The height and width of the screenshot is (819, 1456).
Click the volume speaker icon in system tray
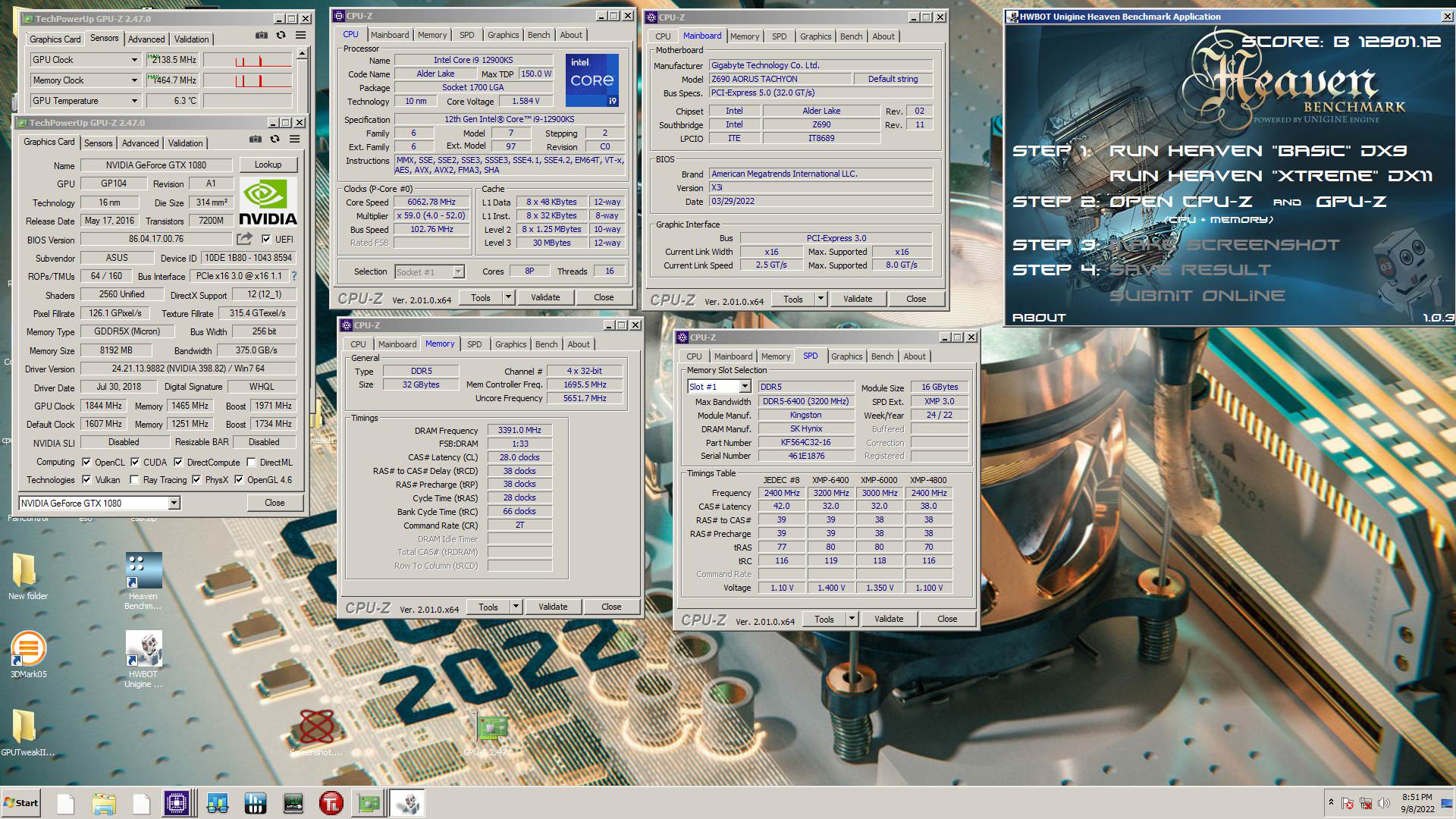(1384, 803)
